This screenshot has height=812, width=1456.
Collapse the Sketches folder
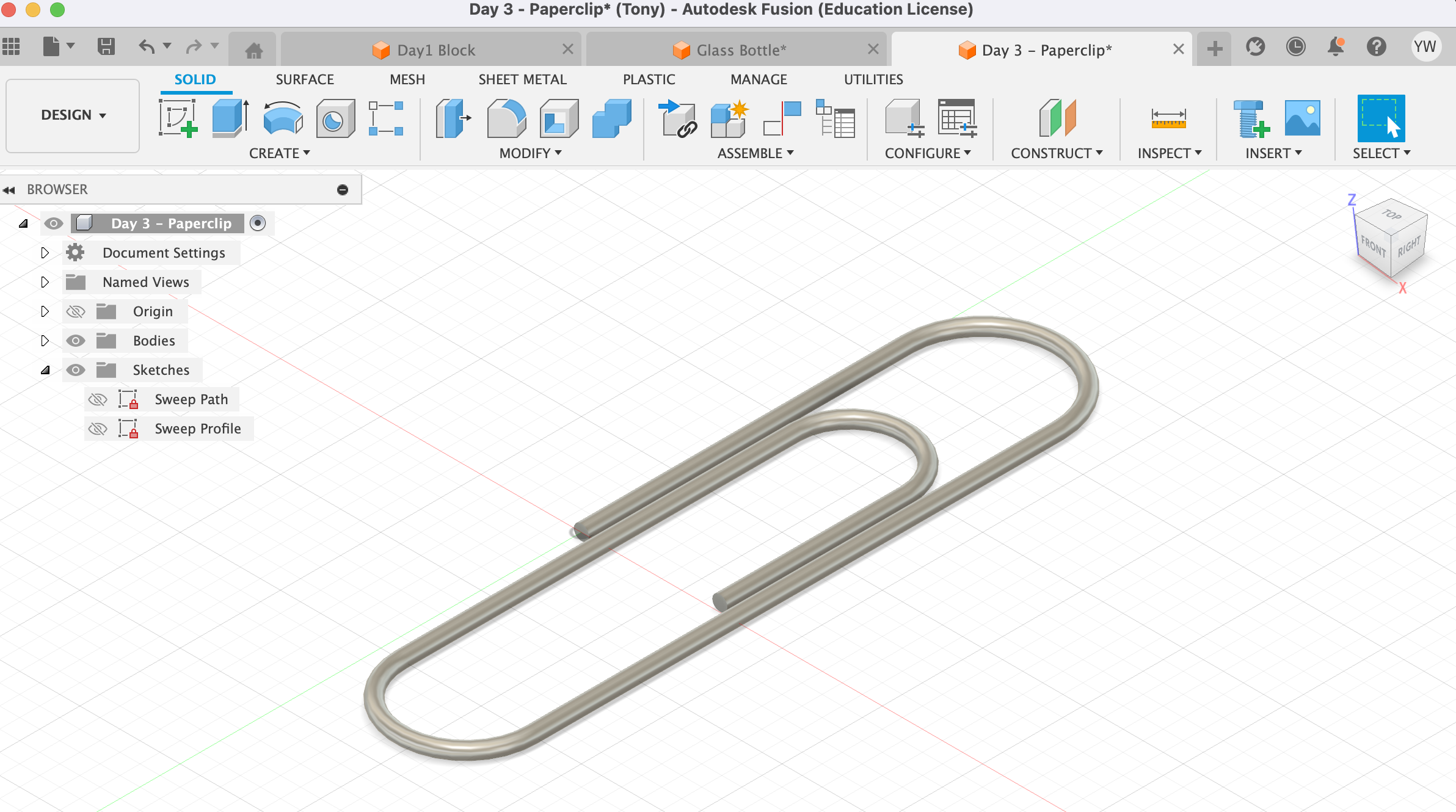click(x=45, y=370)
